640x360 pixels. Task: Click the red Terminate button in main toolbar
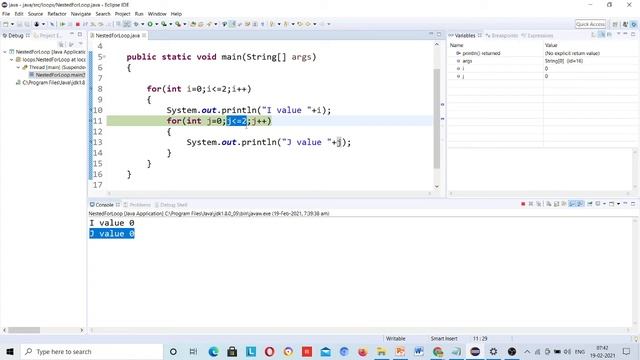tap(78, 24)
